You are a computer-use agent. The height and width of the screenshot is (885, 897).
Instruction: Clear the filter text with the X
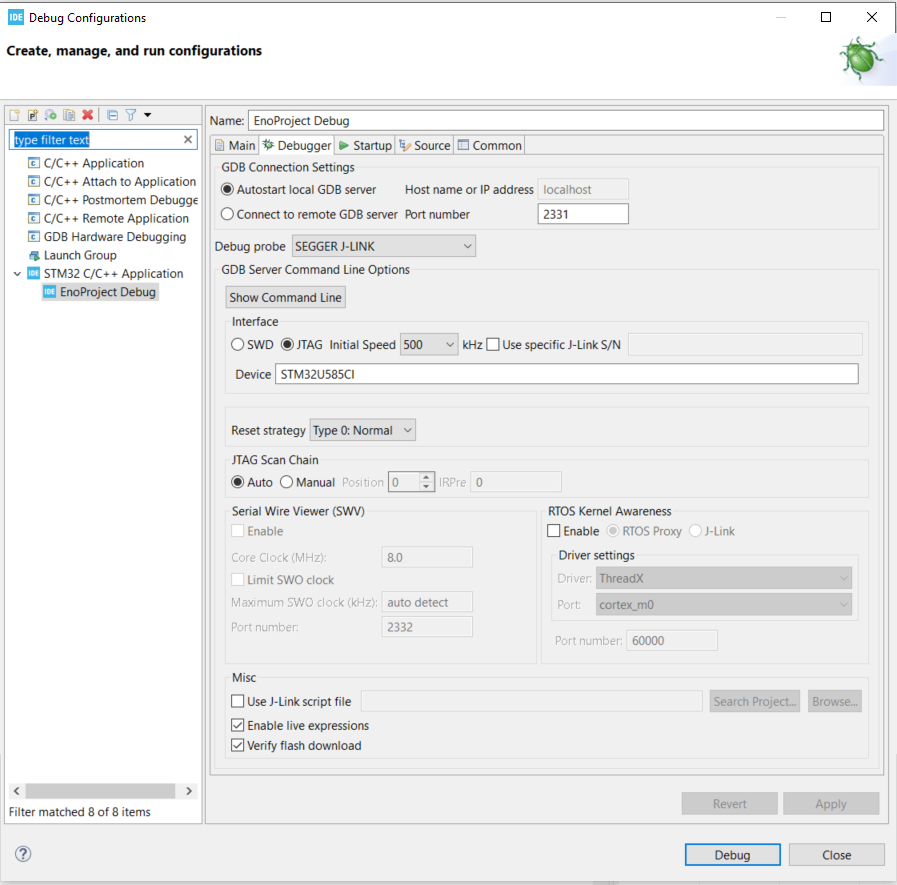coord(188,140)
